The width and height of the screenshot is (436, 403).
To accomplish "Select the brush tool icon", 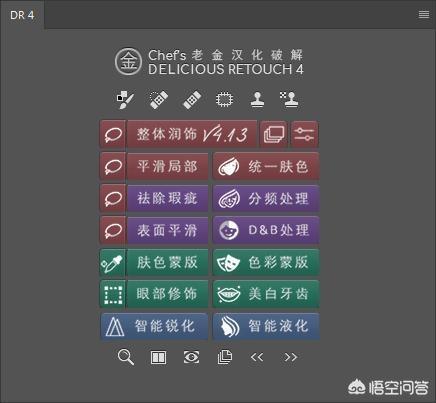I will click(x=125, y=100).
